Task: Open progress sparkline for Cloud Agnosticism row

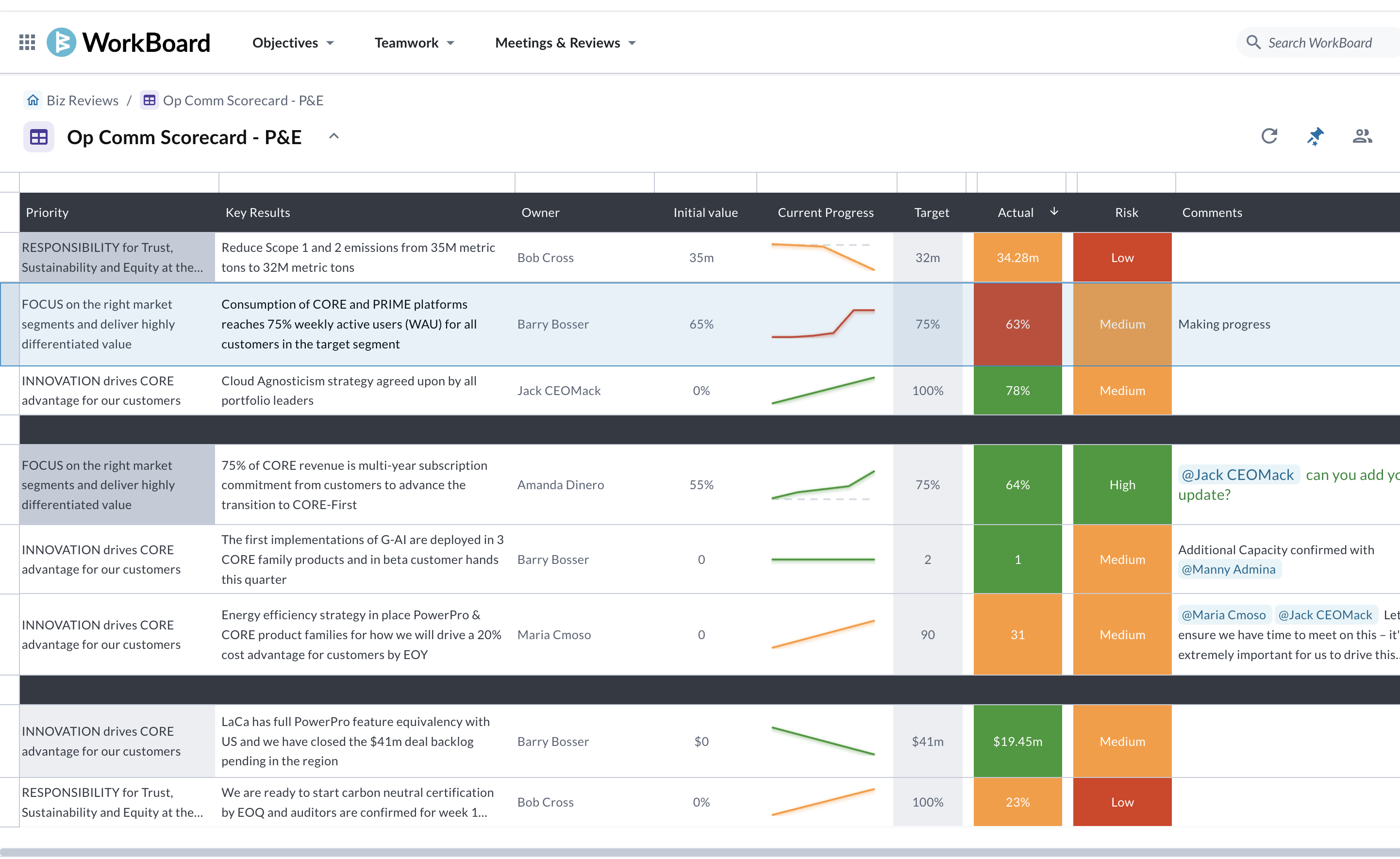Action: (x=823, y=390)
